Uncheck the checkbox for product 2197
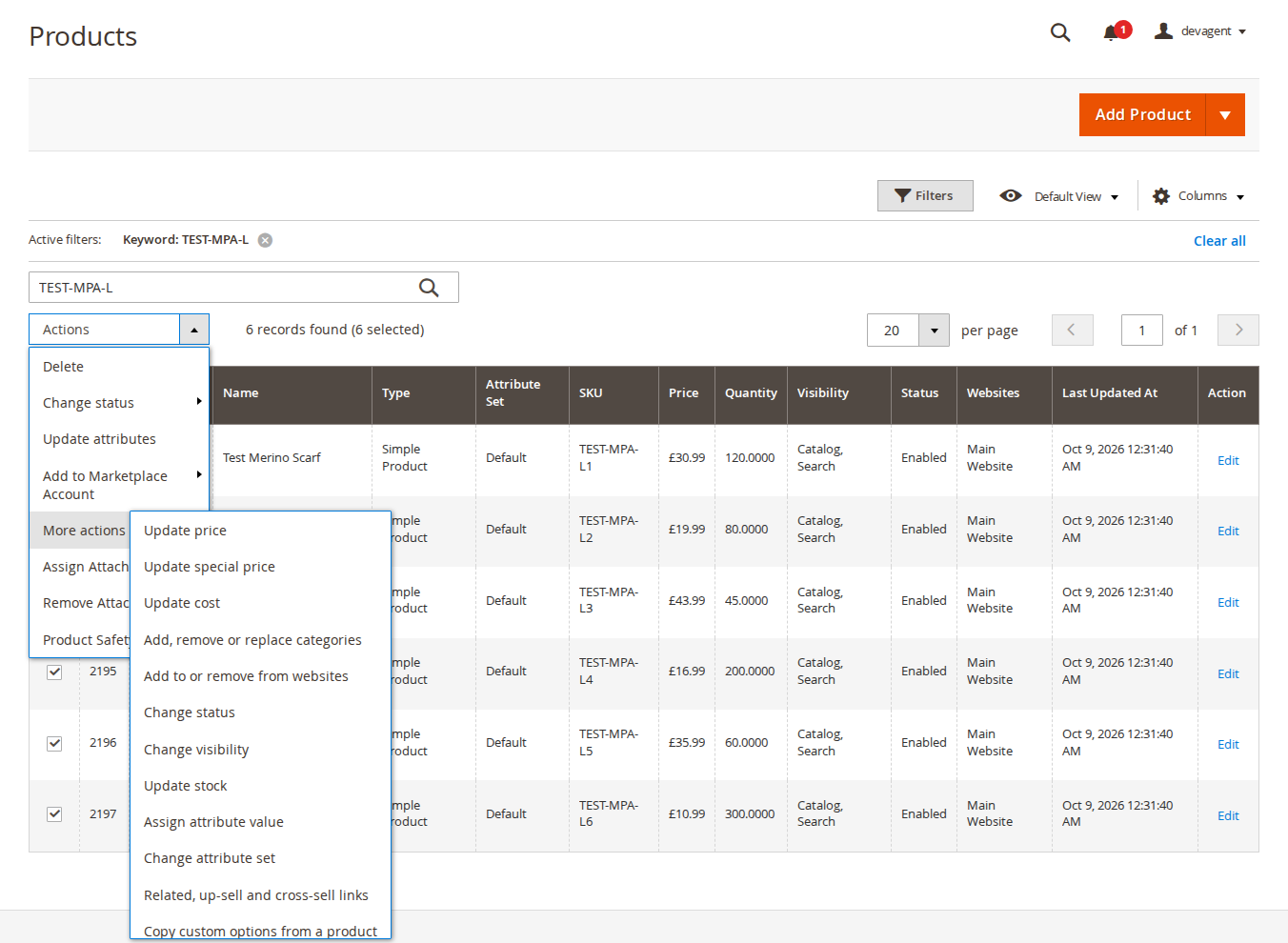Screen dimensions: 1288x943 click(x=54, y=814)
